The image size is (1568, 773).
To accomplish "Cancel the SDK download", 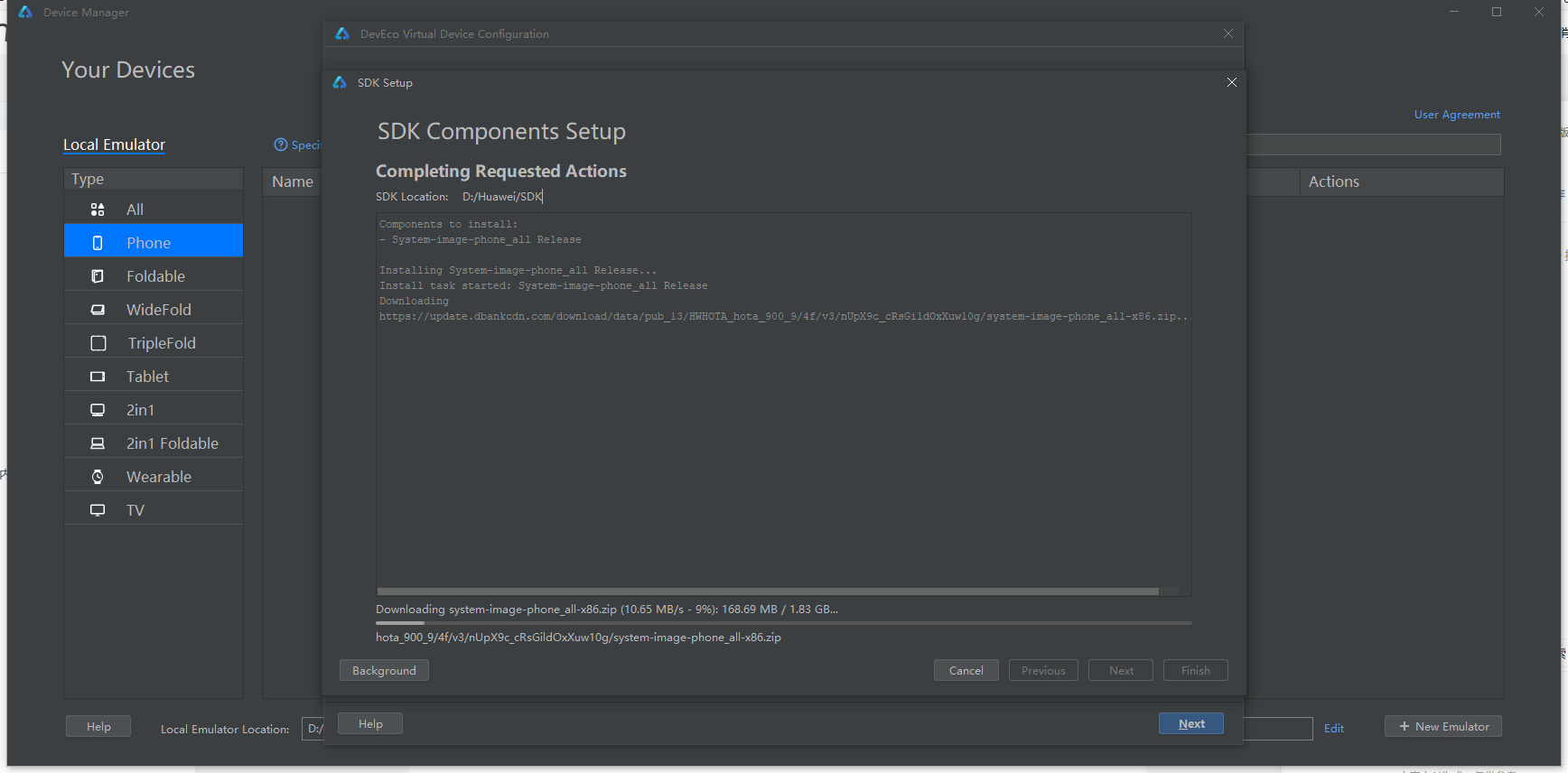I will click(966, 670).
